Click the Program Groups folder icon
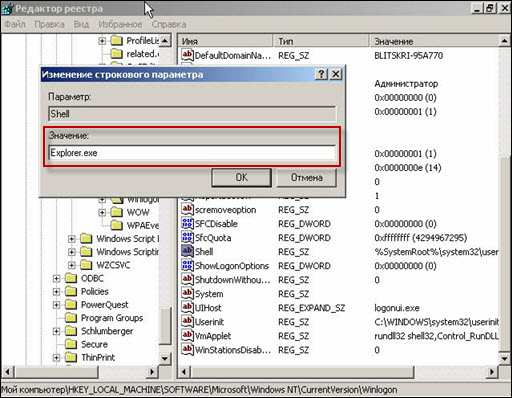512x398 pixels. pyautogui.click(x=71, y=318)
